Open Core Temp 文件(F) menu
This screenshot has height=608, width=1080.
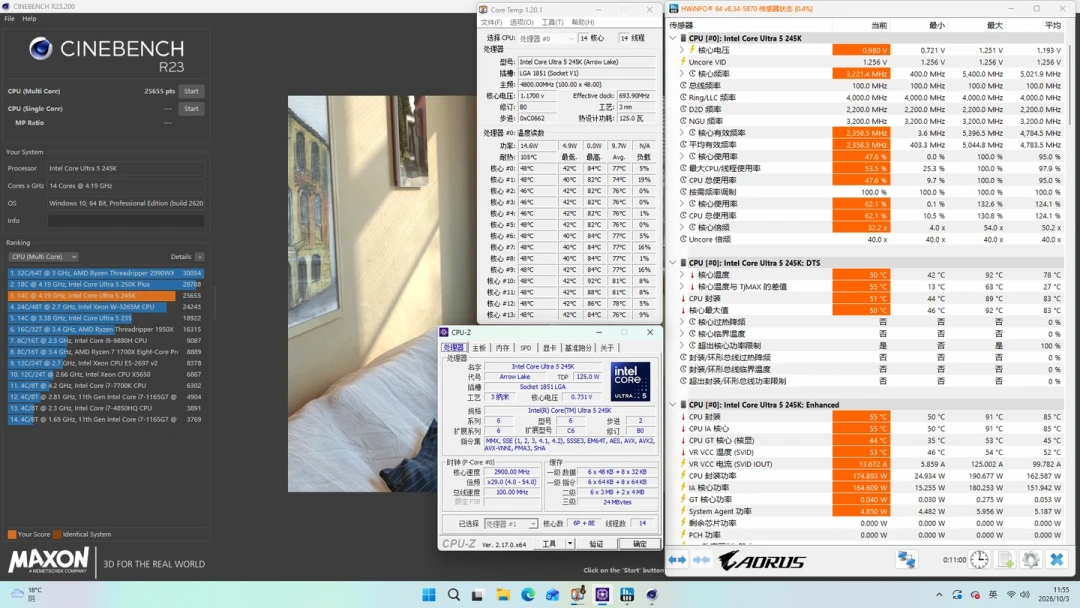click(x=491, y=22)
